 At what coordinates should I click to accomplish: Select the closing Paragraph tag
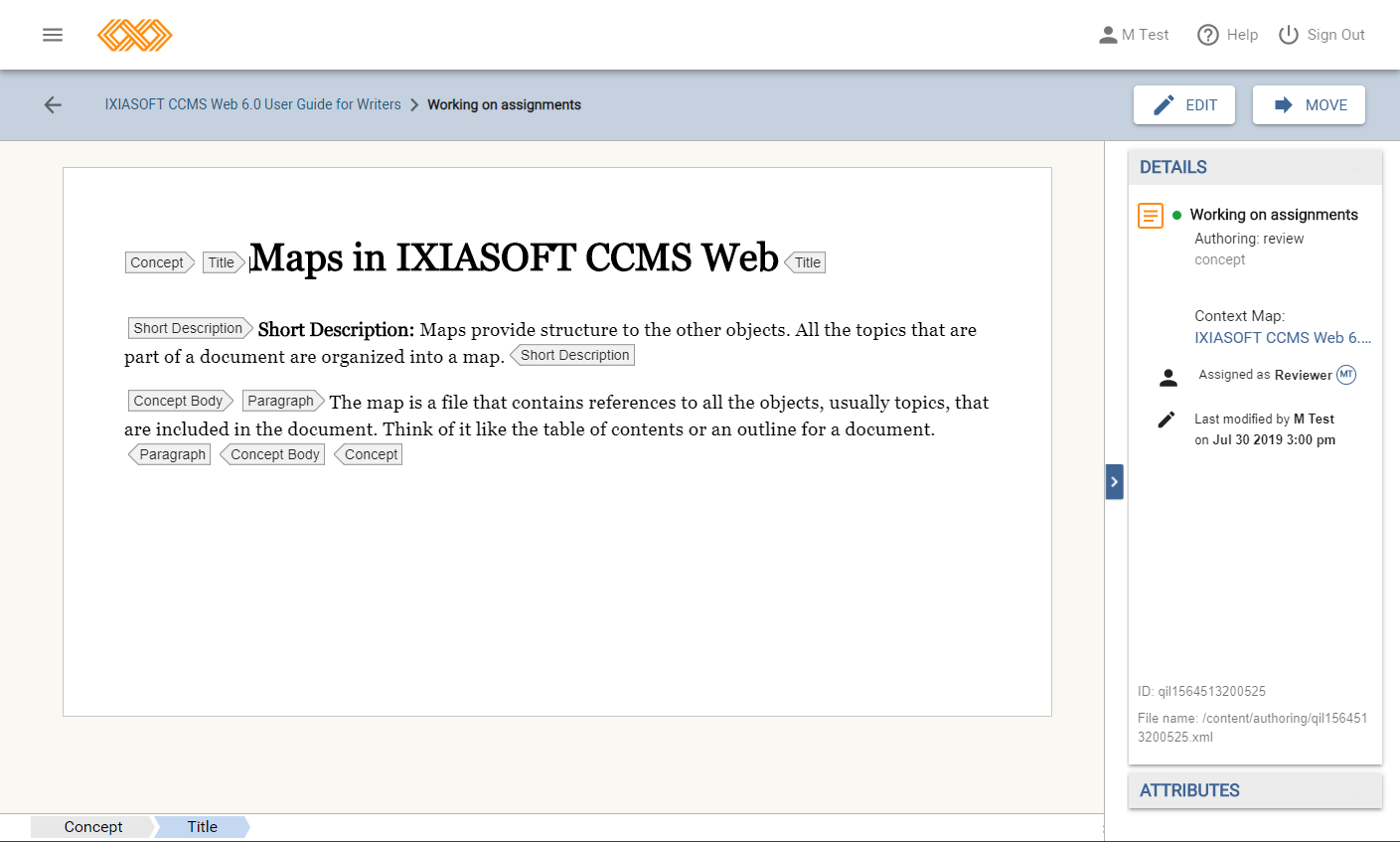point(170,454)
